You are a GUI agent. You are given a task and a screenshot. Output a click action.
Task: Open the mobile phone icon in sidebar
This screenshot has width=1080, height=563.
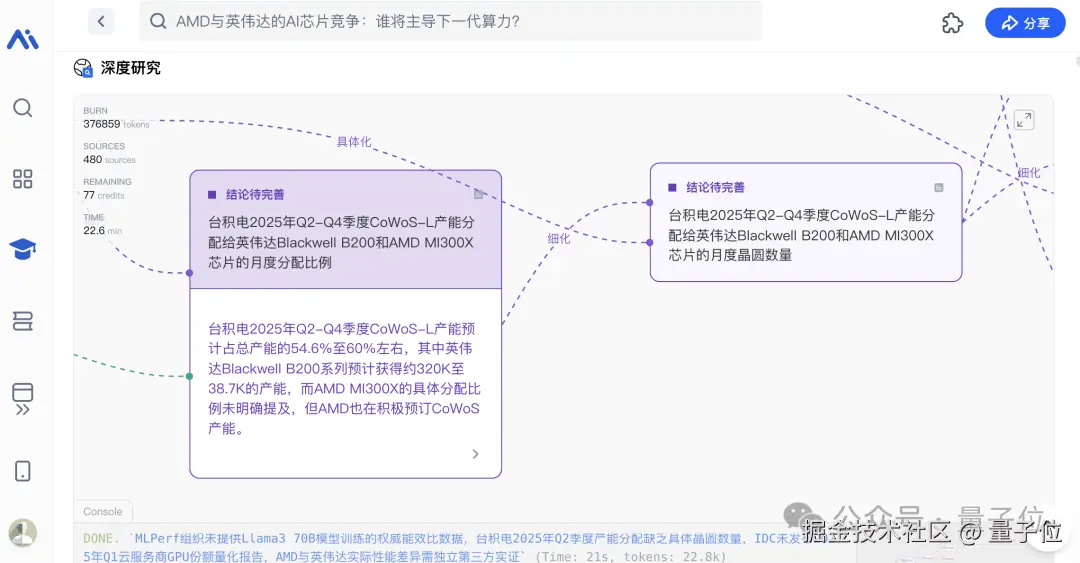pyautogui.click(x=23, y=471)
